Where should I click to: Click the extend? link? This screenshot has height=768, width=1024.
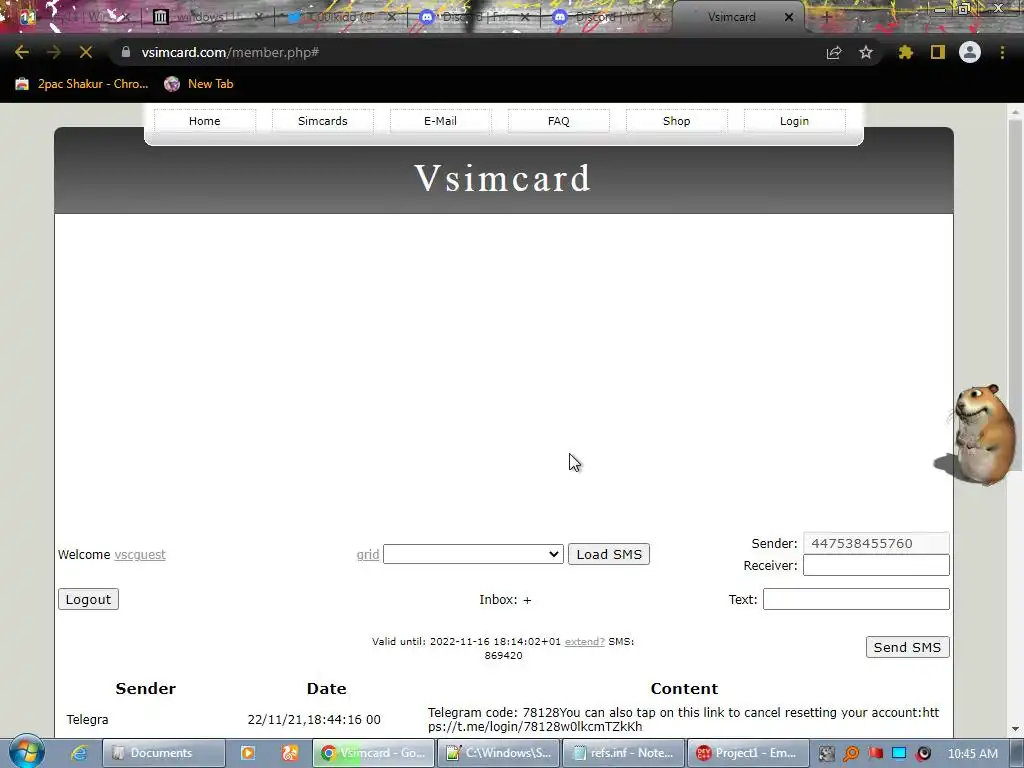584,641
